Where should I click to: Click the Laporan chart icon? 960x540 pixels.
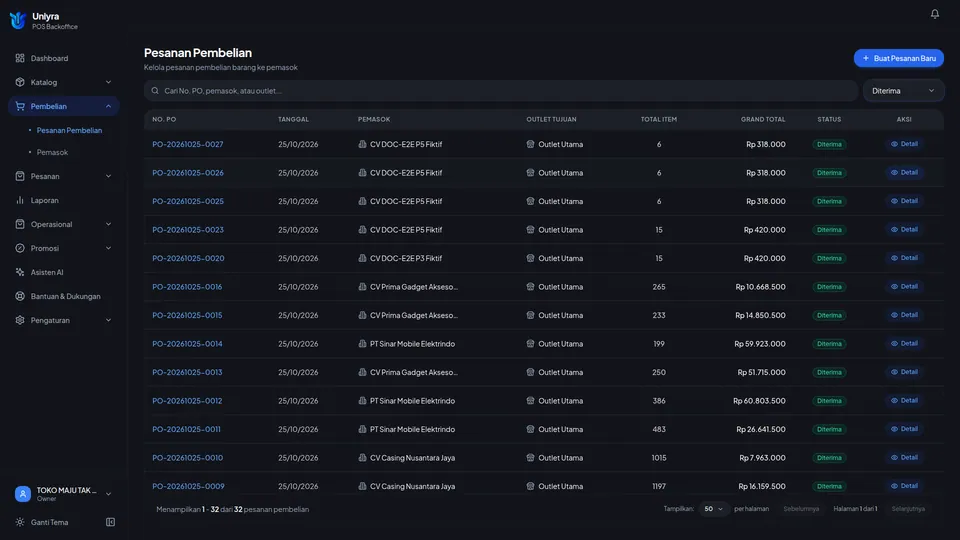click(x=20, y=200)
